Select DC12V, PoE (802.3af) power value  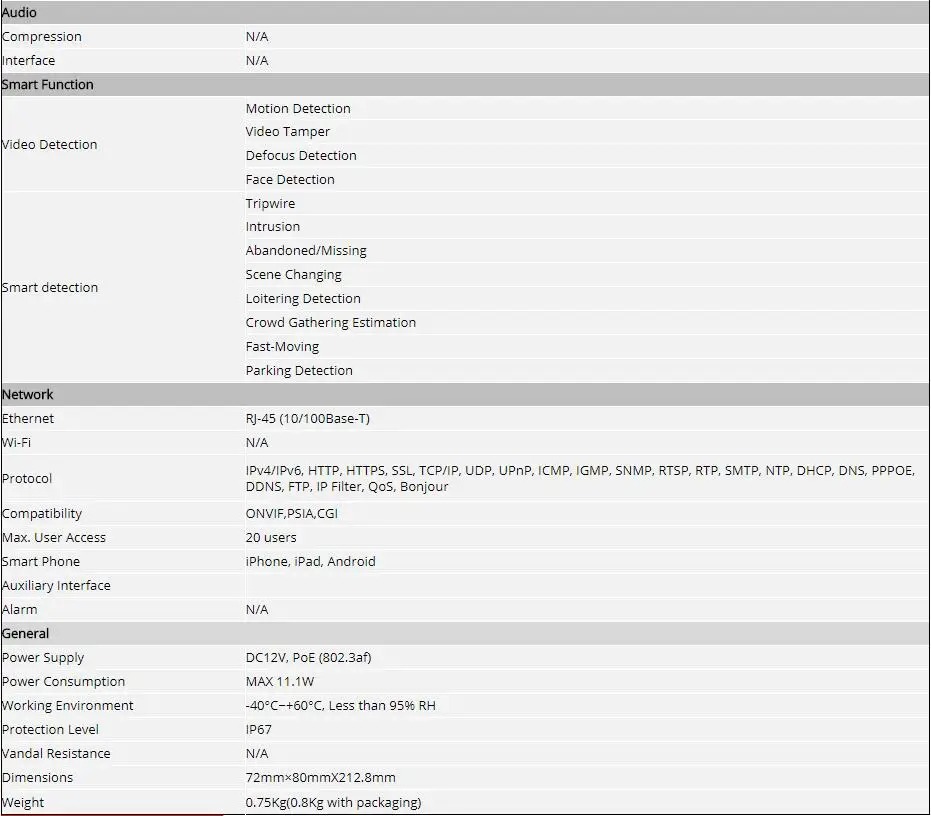pos(308,657)
